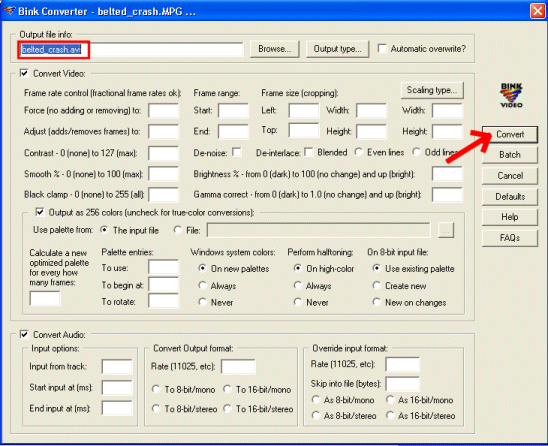Select Even lines de-interlace option
The width and height of the screenshot is (548, 446).
(358, 152)
